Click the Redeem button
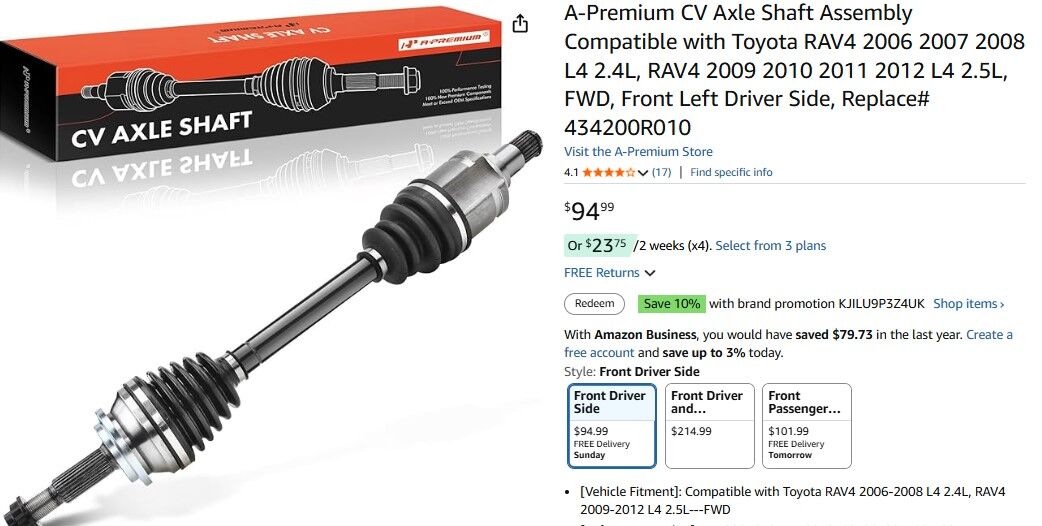 click(595, 304)
